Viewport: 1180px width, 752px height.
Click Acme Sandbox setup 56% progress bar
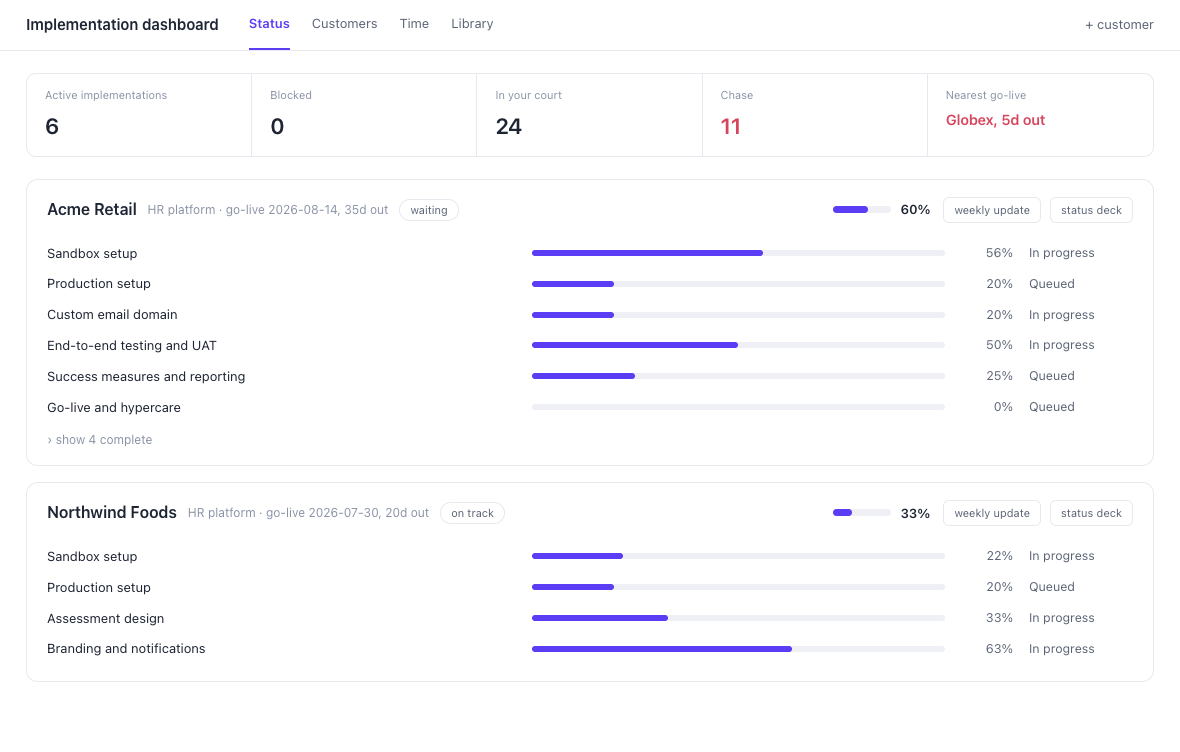pyautogui.click(x=738, y=253)
